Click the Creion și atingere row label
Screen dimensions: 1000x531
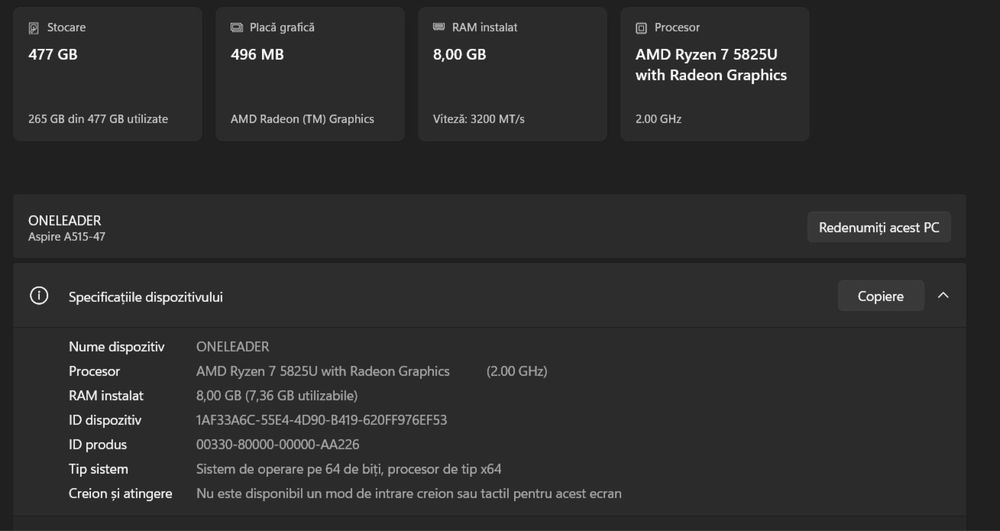click(x=120, y=494)
